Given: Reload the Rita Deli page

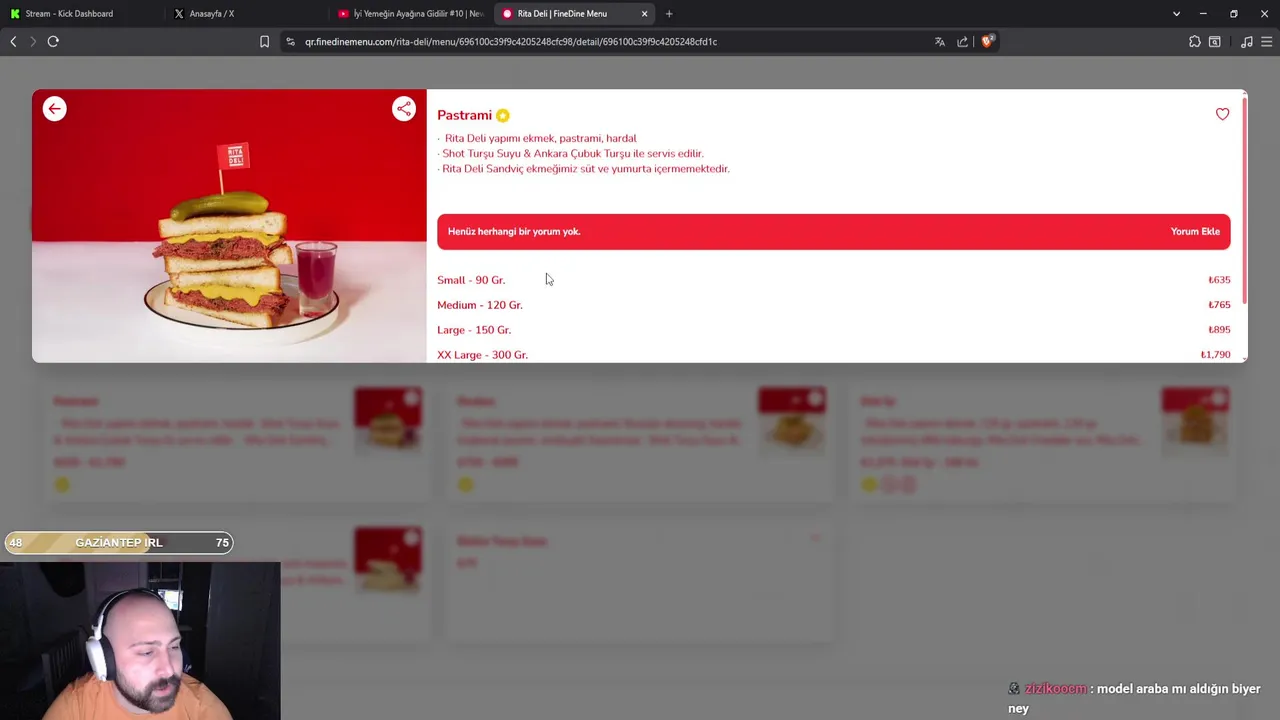Looking at the screenshot, I should tap(53, 41).
